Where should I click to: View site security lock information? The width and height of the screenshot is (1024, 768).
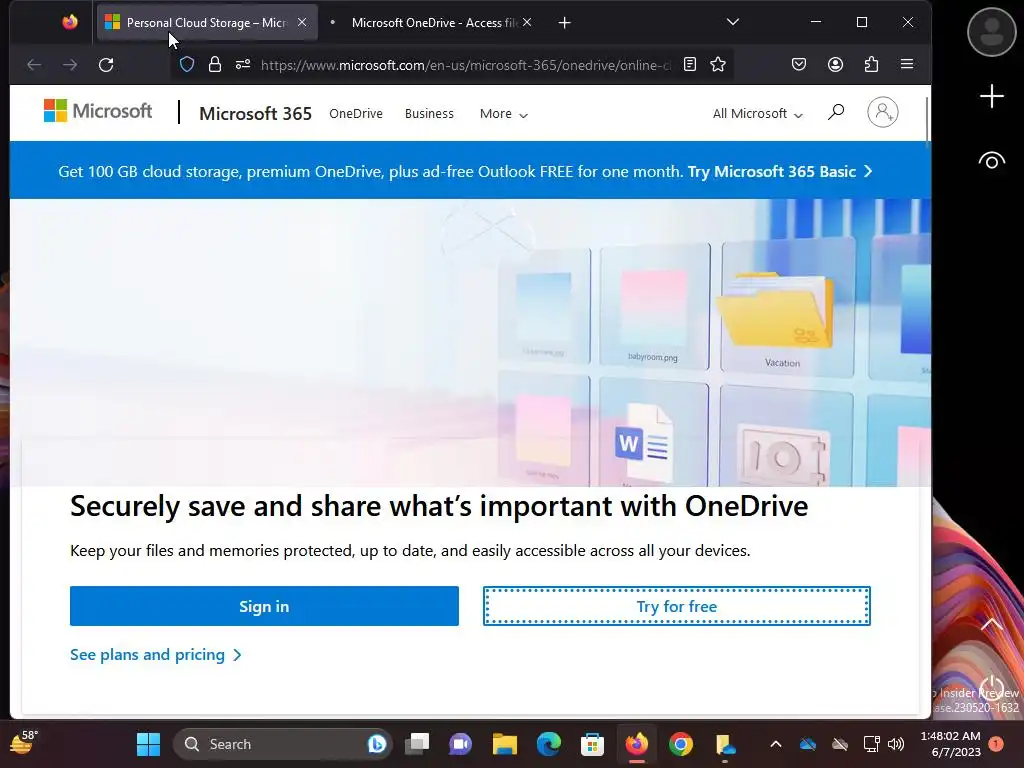point(215,65)
